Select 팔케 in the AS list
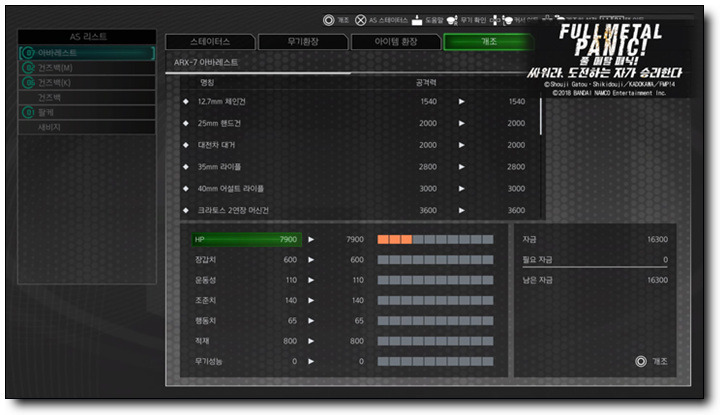Viewport: 720px width, 415px height. click(x=87, y=112)
